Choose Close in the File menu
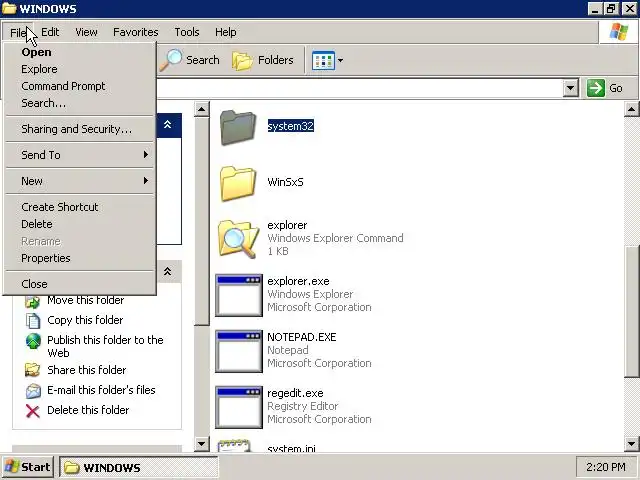This screenshot has width=640, height=480. [80, 284]
